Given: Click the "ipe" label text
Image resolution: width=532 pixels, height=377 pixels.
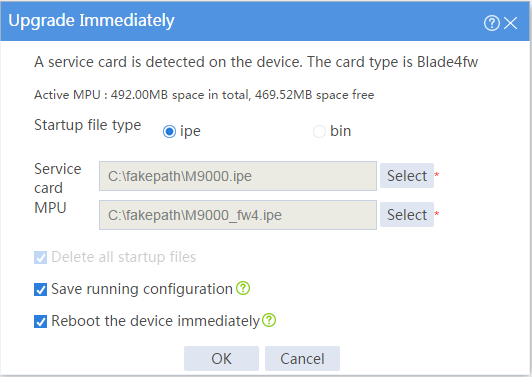Looking at the screenshot, I should (190, 132).
